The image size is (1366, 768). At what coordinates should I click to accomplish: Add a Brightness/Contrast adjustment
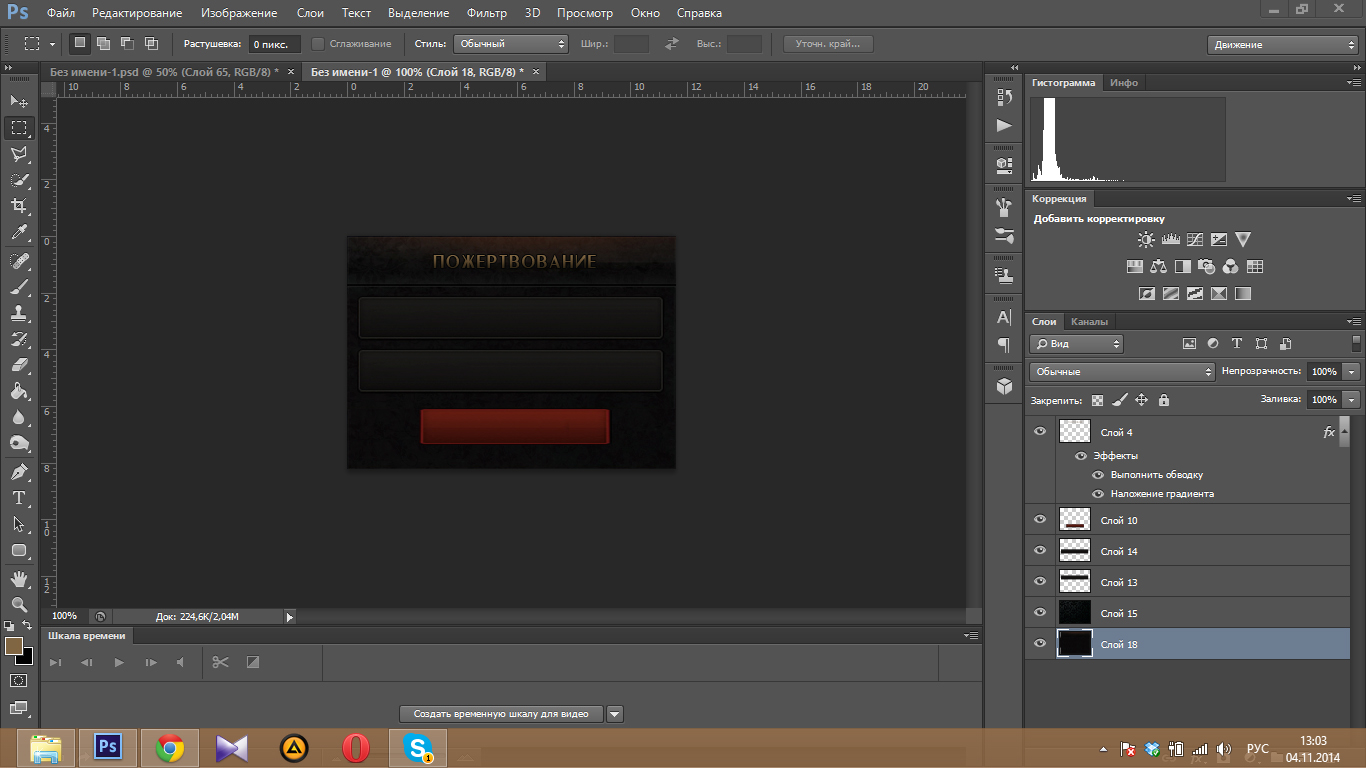click(1146, 240)
